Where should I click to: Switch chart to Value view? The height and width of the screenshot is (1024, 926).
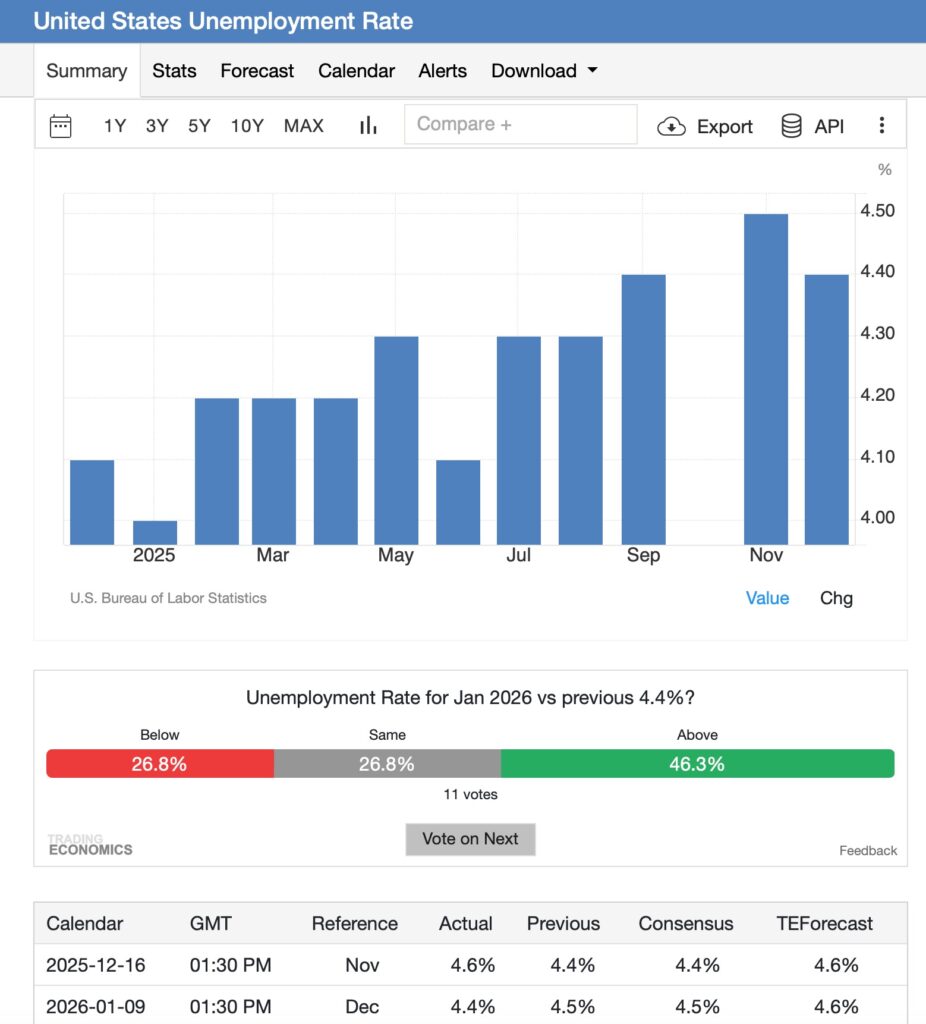(x=767, y=598)
